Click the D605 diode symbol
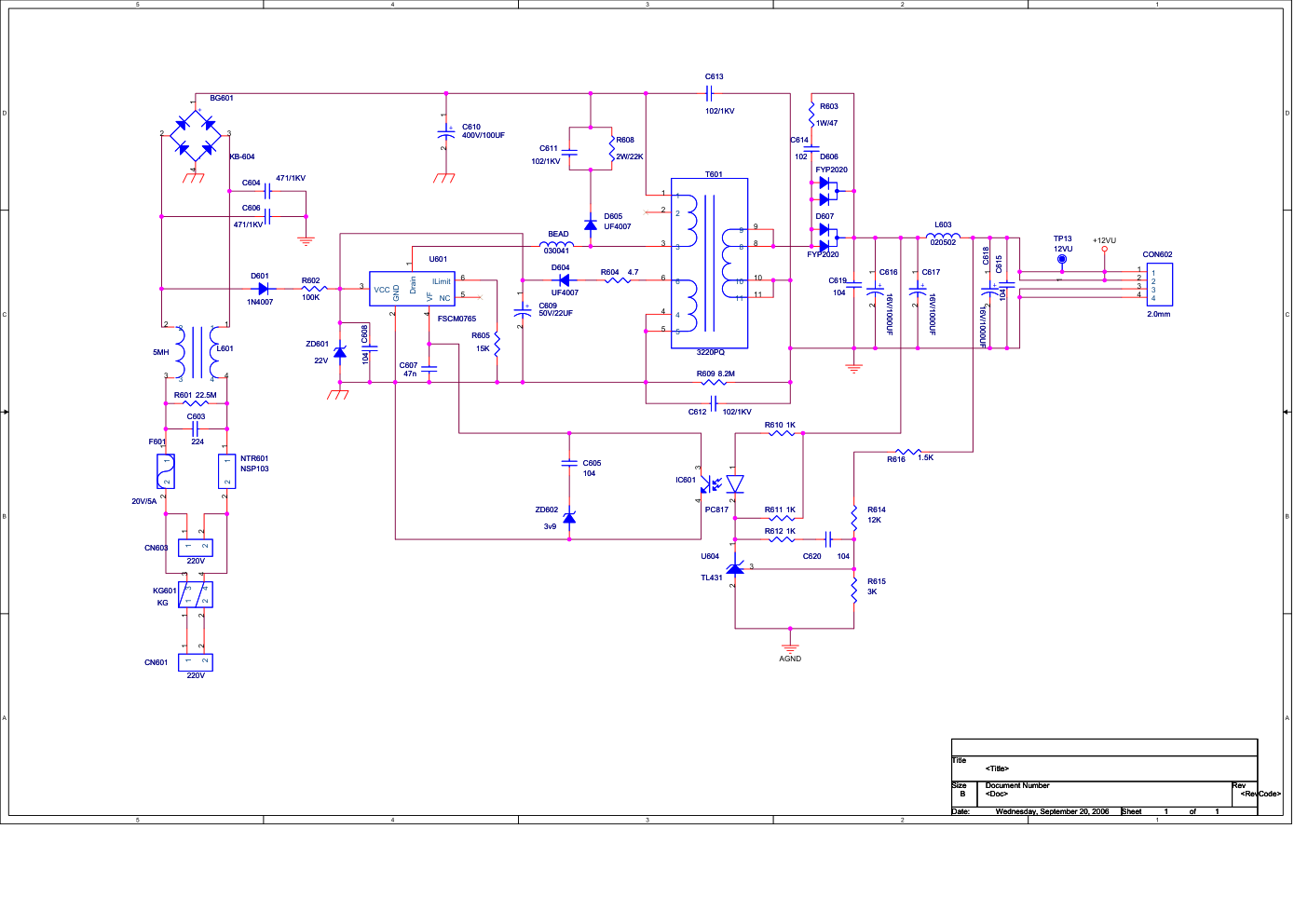This screenshot has height=924, width=1308. point(590,224)
